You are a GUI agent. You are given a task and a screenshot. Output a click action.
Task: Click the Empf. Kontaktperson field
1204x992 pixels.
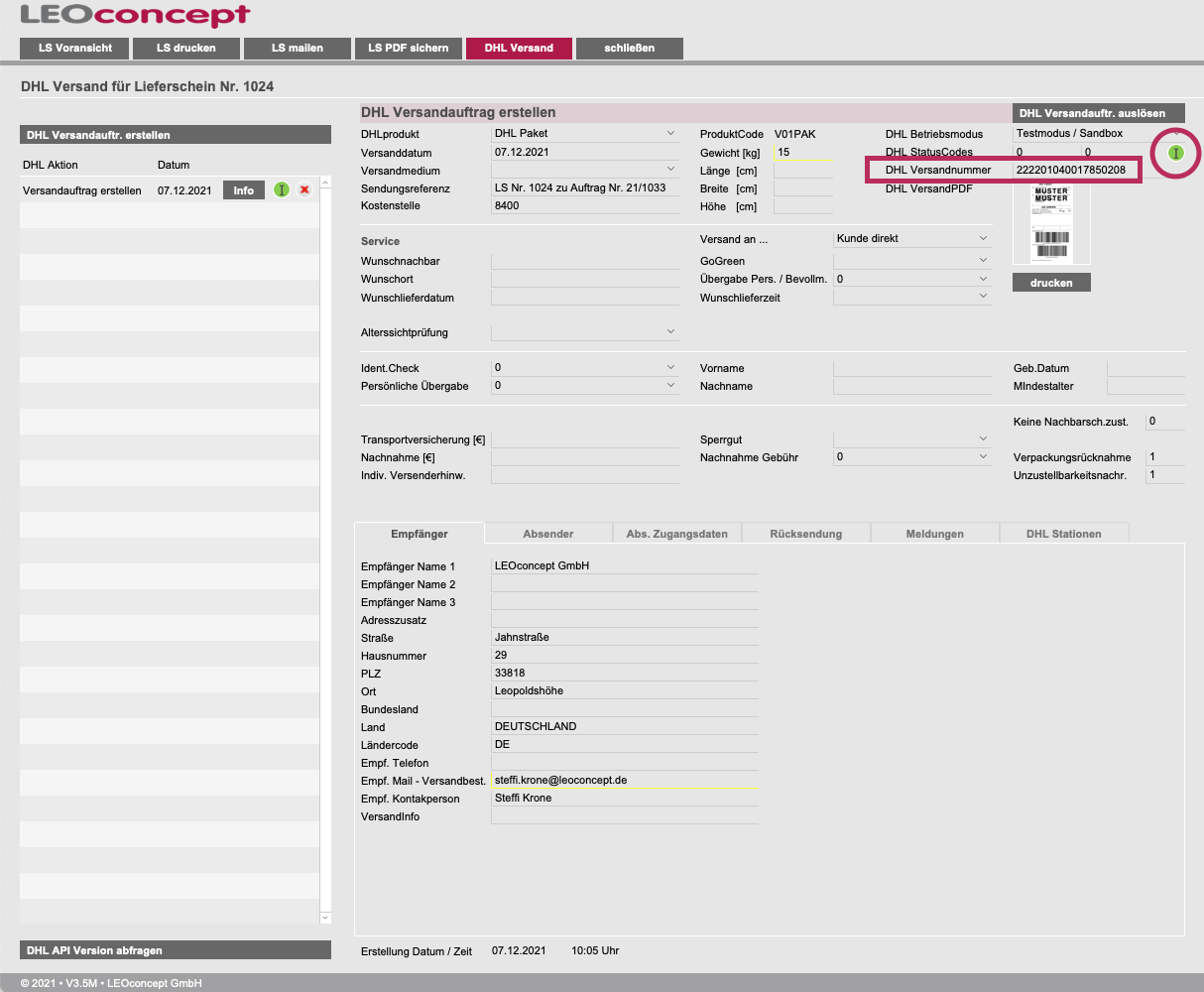point(625,798)
